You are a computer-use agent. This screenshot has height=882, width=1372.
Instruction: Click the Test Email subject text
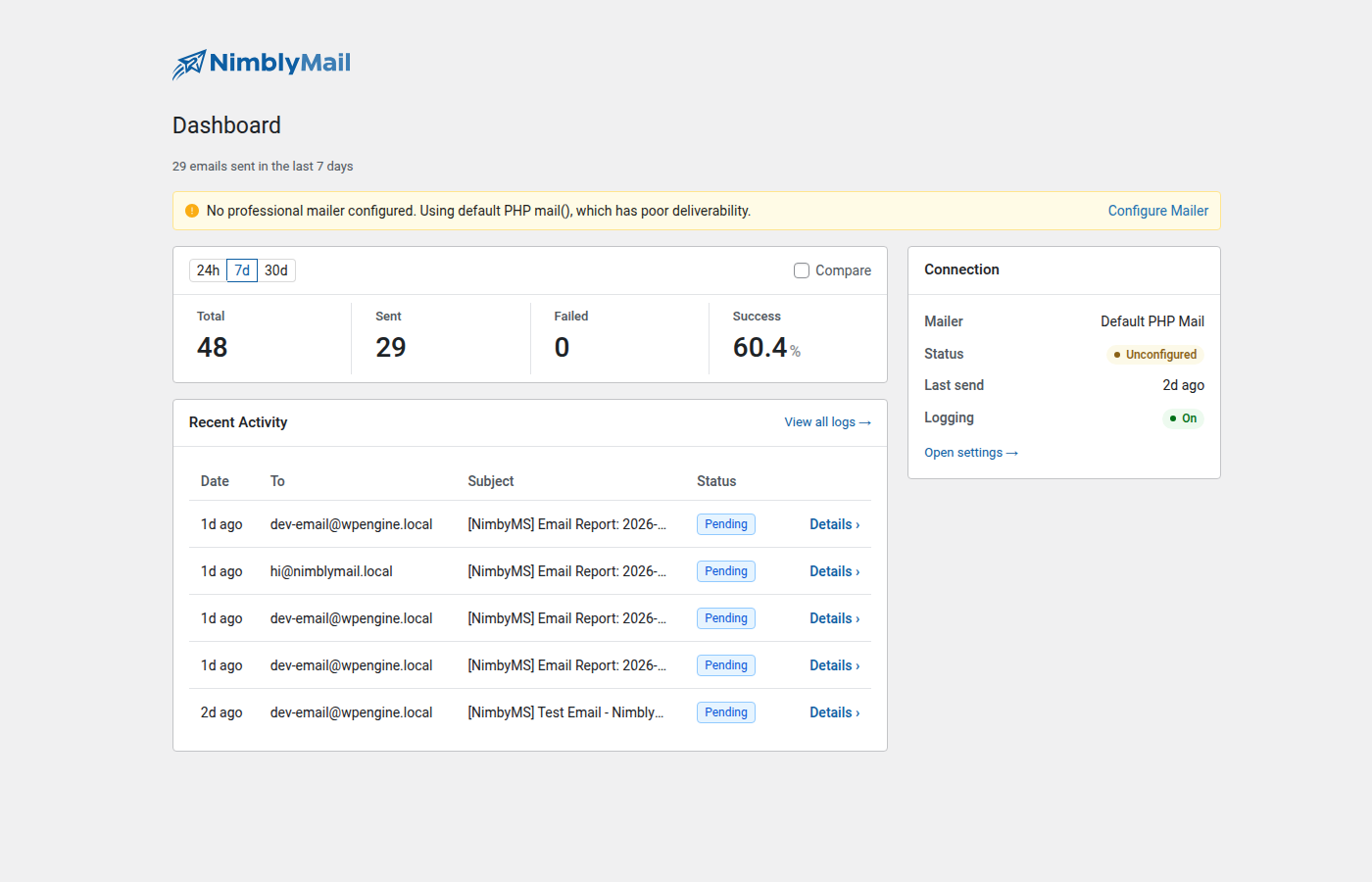coord(565,712)
